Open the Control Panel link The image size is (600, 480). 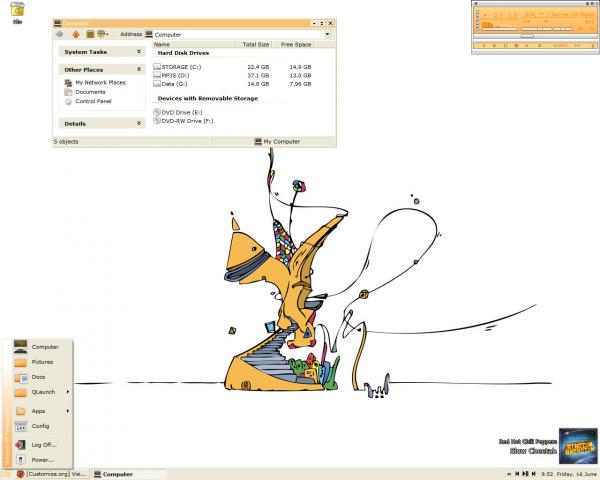click(x=88, y=101)
